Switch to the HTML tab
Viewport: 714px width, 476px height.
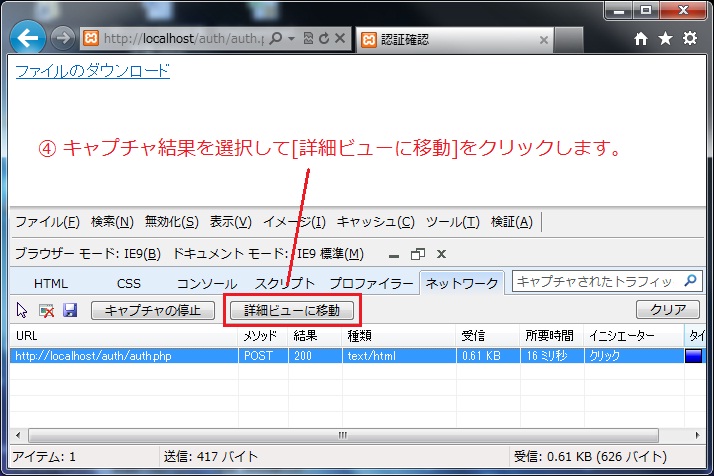pos(51,283)
